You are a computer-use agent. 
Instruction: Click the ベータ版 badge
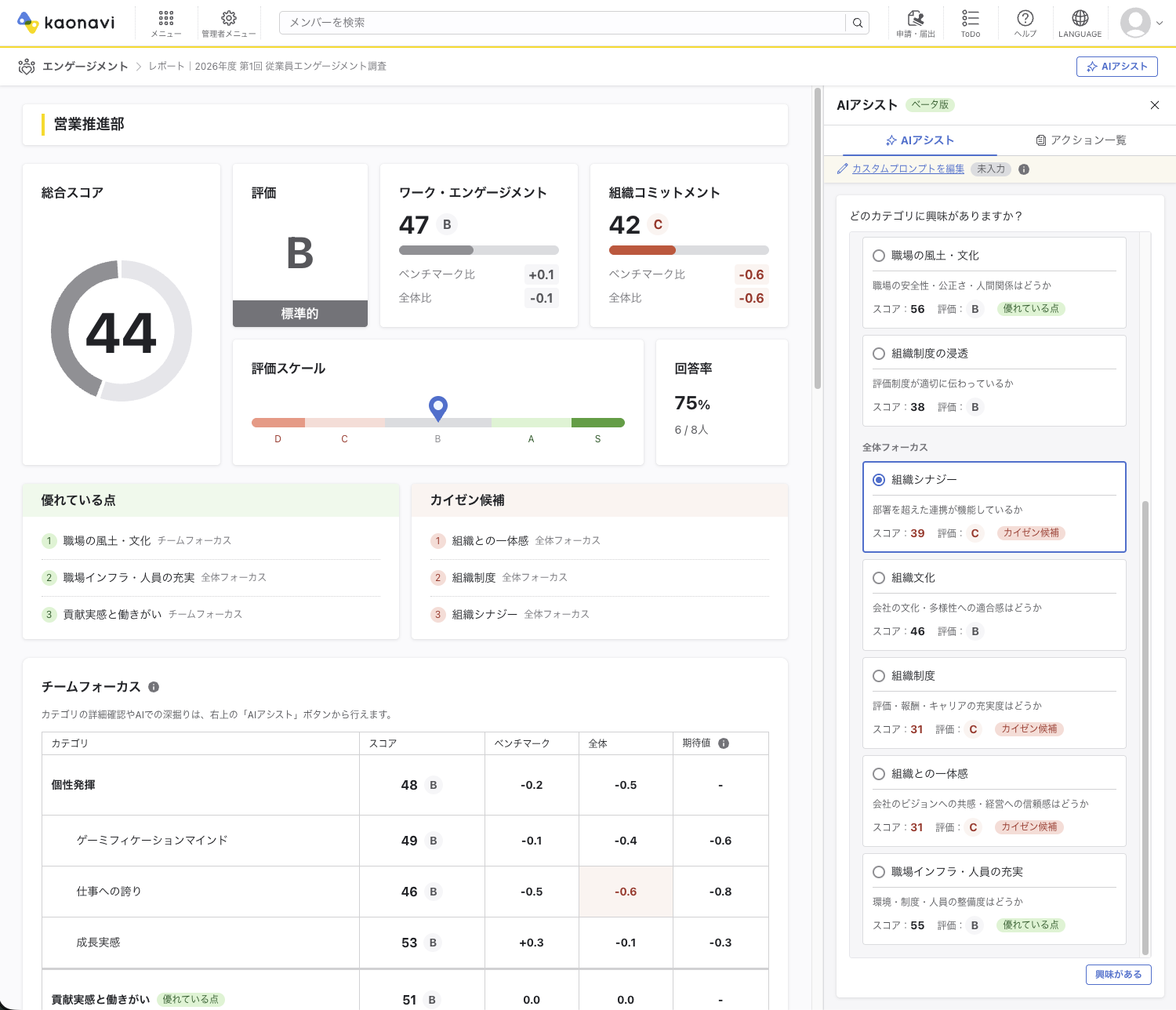coord(930,105)
